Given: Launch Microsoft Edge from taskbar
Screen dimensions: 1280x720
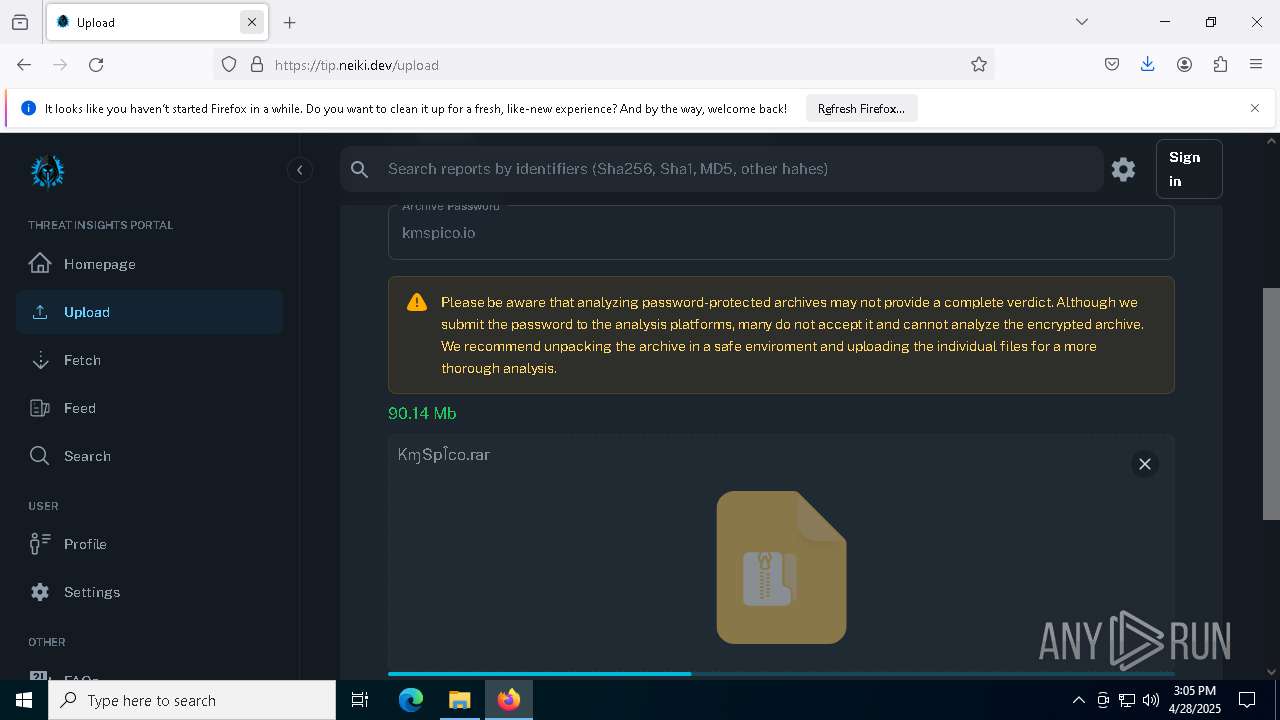Looking at the screenshot, I should (x=411, y=700).
